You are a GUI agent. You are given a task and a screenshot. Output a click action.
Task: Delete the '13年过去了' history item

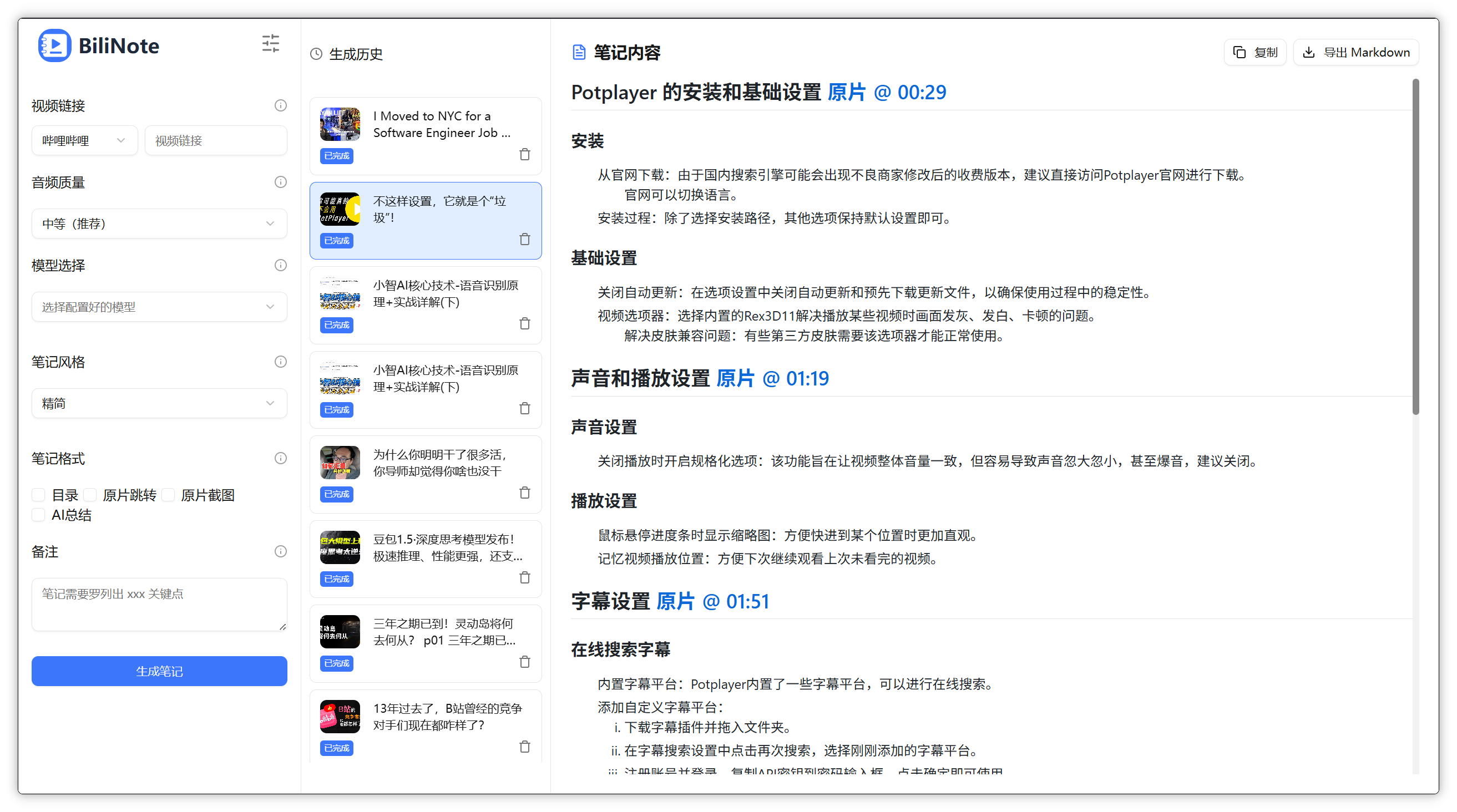525,747
